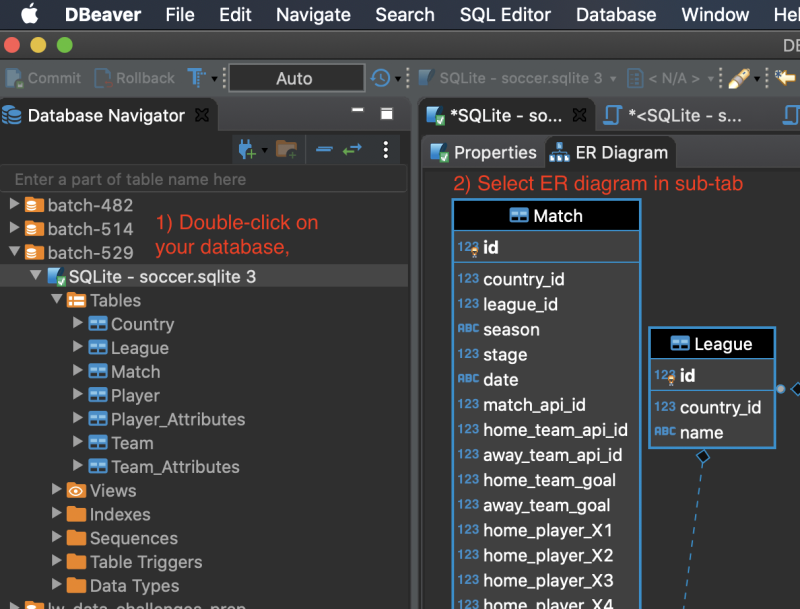Select the ER Diagram sub-tab
The height and width of the screenshot is (609, 800).
(x=610, y=152)
